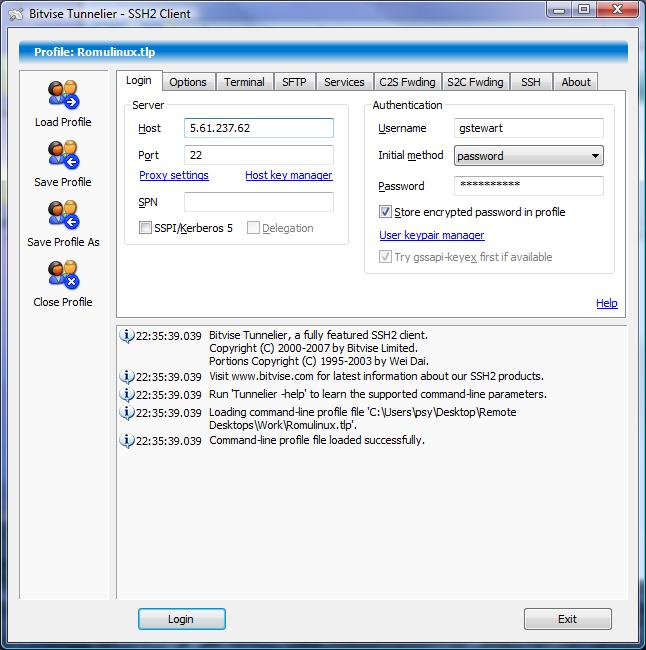Viewport: 646px width, 650px height.
Task: Open the About tab
Action: [x=576, y=82]
